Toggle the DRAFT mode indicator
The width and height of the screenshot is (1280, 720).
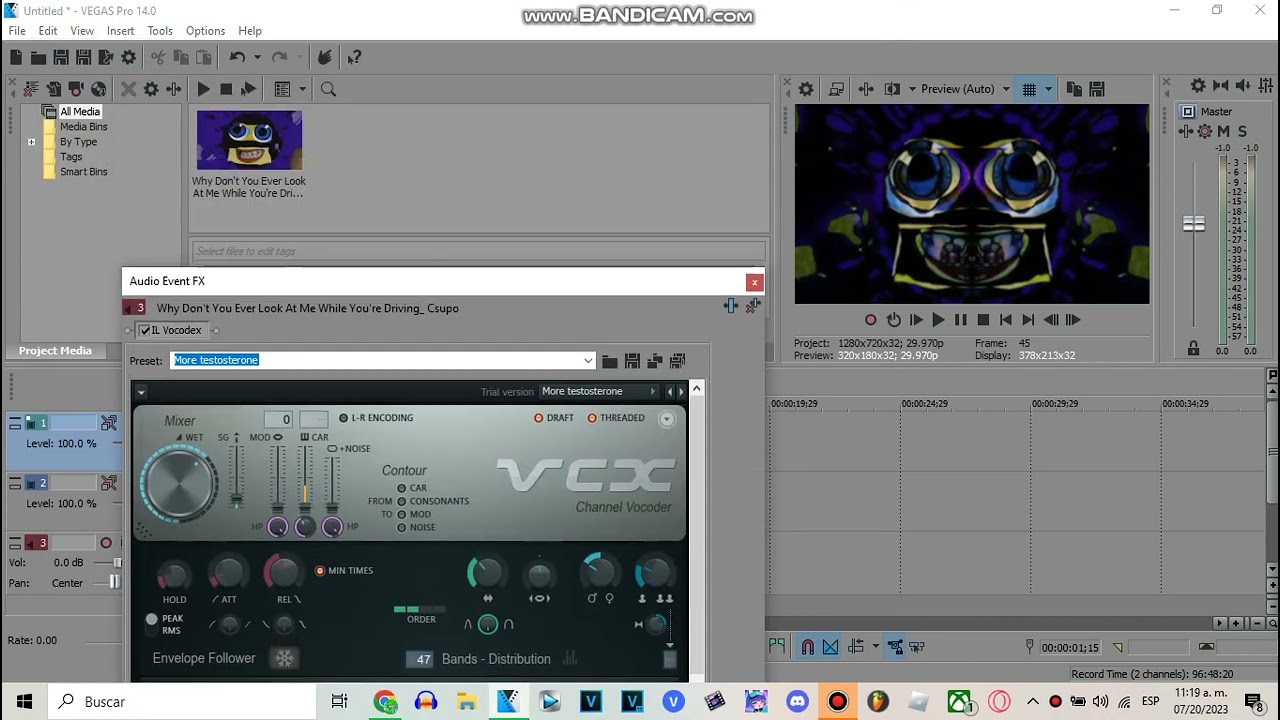[554, 418]
